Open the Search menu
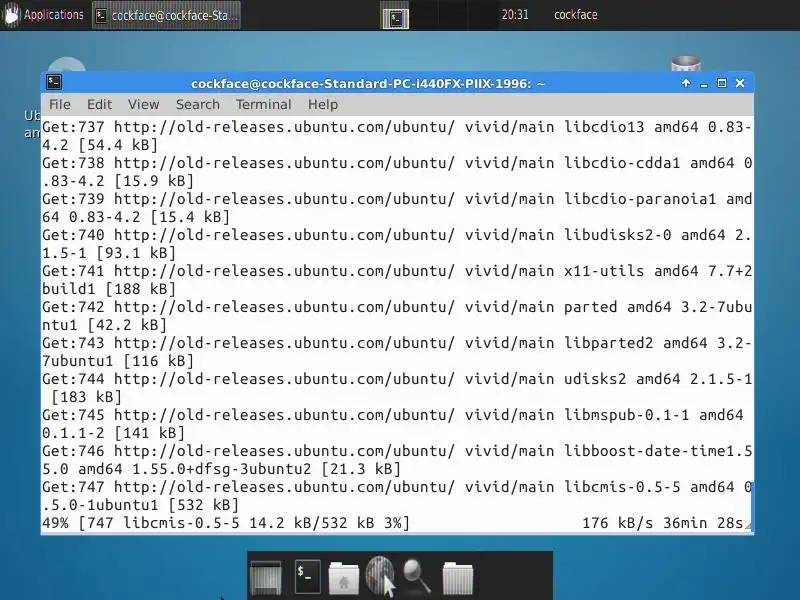This screenshot has height=600, width=800. 197,105
